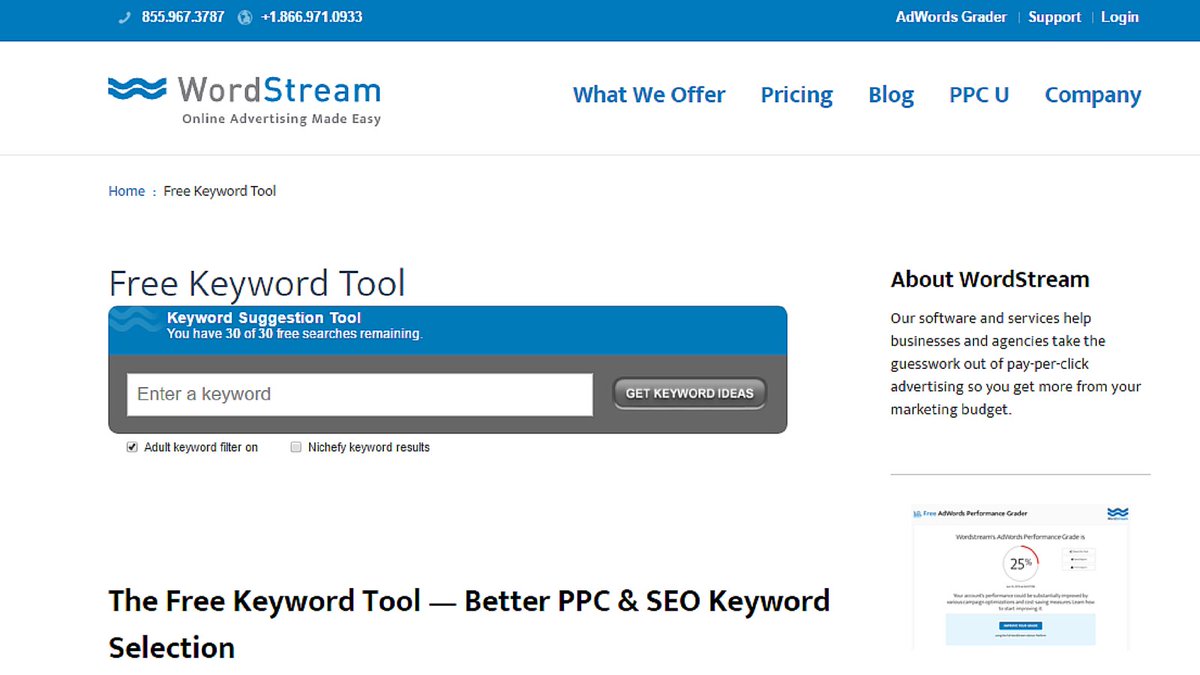This screenshot has width=1200, height=675.
Task: Open the Company menu
Action: pos(1092,94)
